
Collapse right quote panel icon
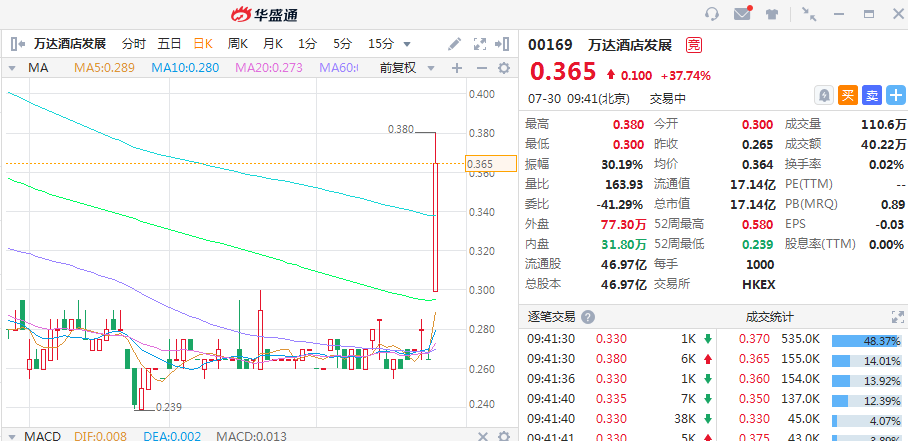(501, 43)
